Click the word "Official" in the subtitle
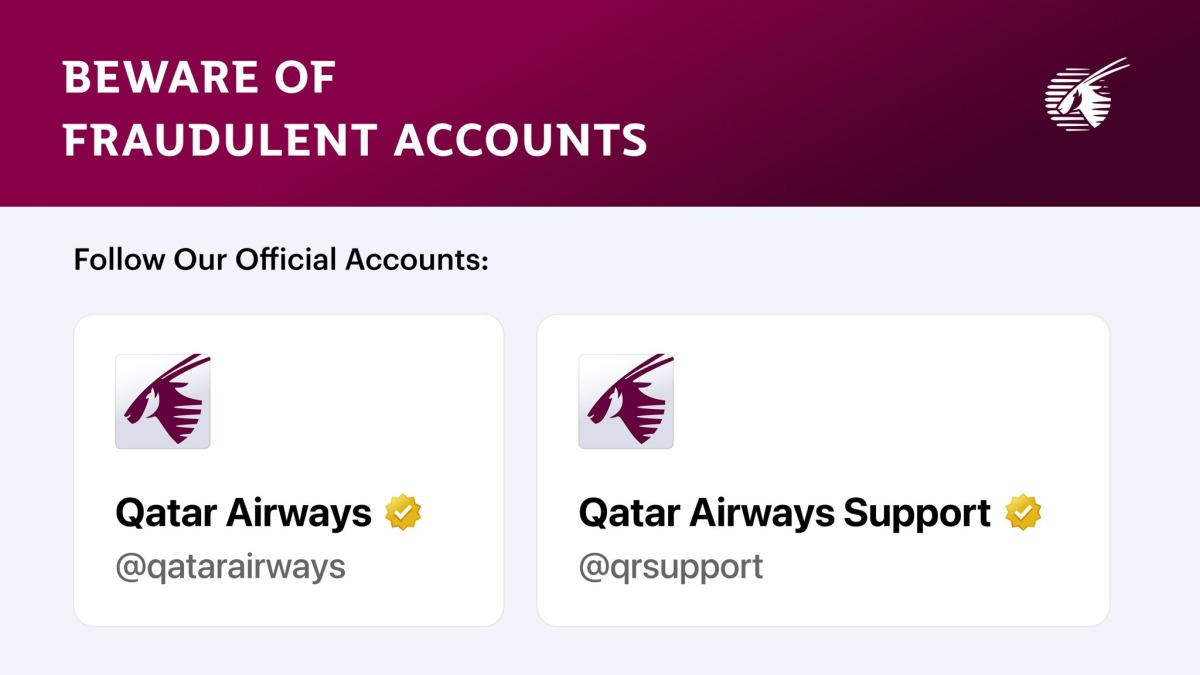This screenshot has height=675, width=1200. tap(287, 260)
